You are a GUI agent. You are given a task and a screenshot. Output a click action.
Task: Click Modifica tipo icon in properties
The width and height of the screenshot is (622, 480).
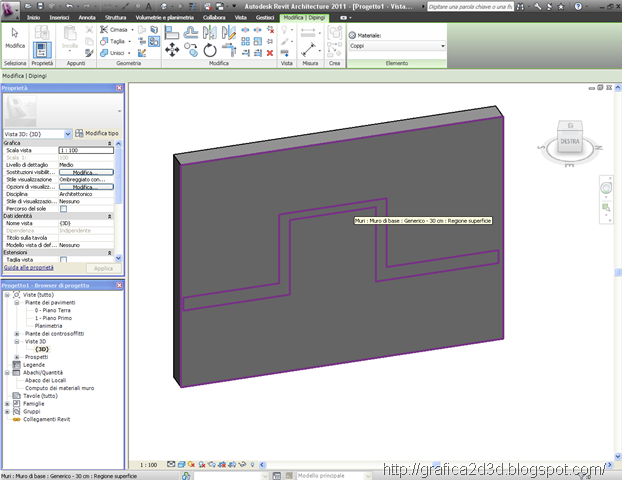[79, 133]
